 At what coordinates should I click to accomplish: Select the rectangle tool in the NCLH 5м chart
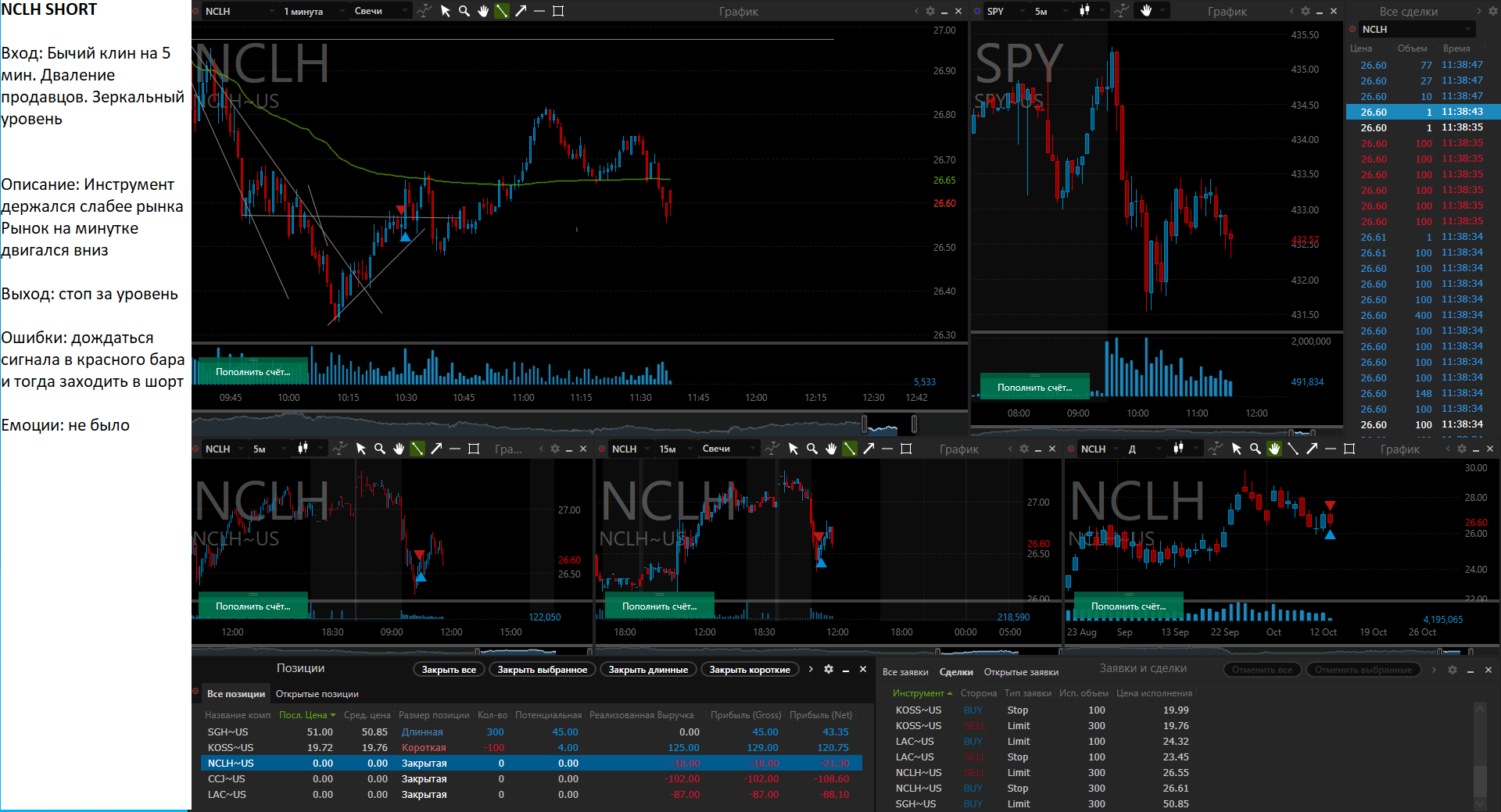474,449
